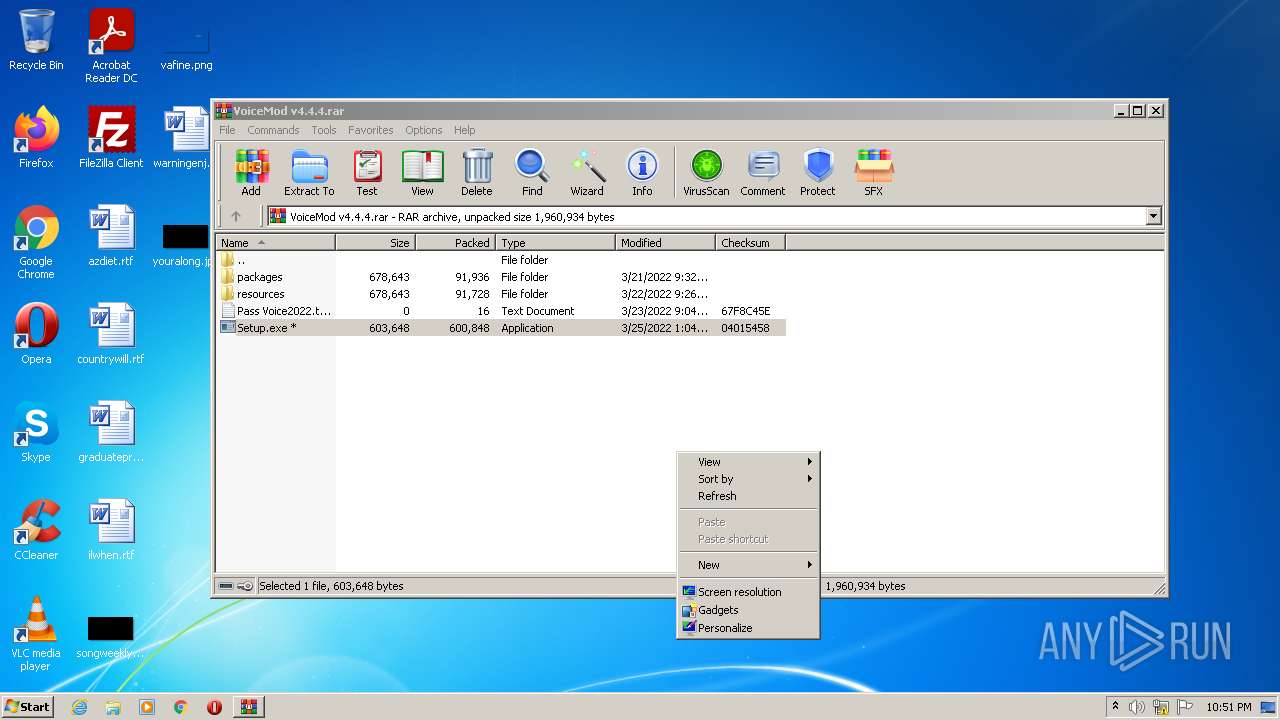Choose Personalize from context menu
Image resolution: width=1280 pixels, height=720 pixels.
coord(748,628)
